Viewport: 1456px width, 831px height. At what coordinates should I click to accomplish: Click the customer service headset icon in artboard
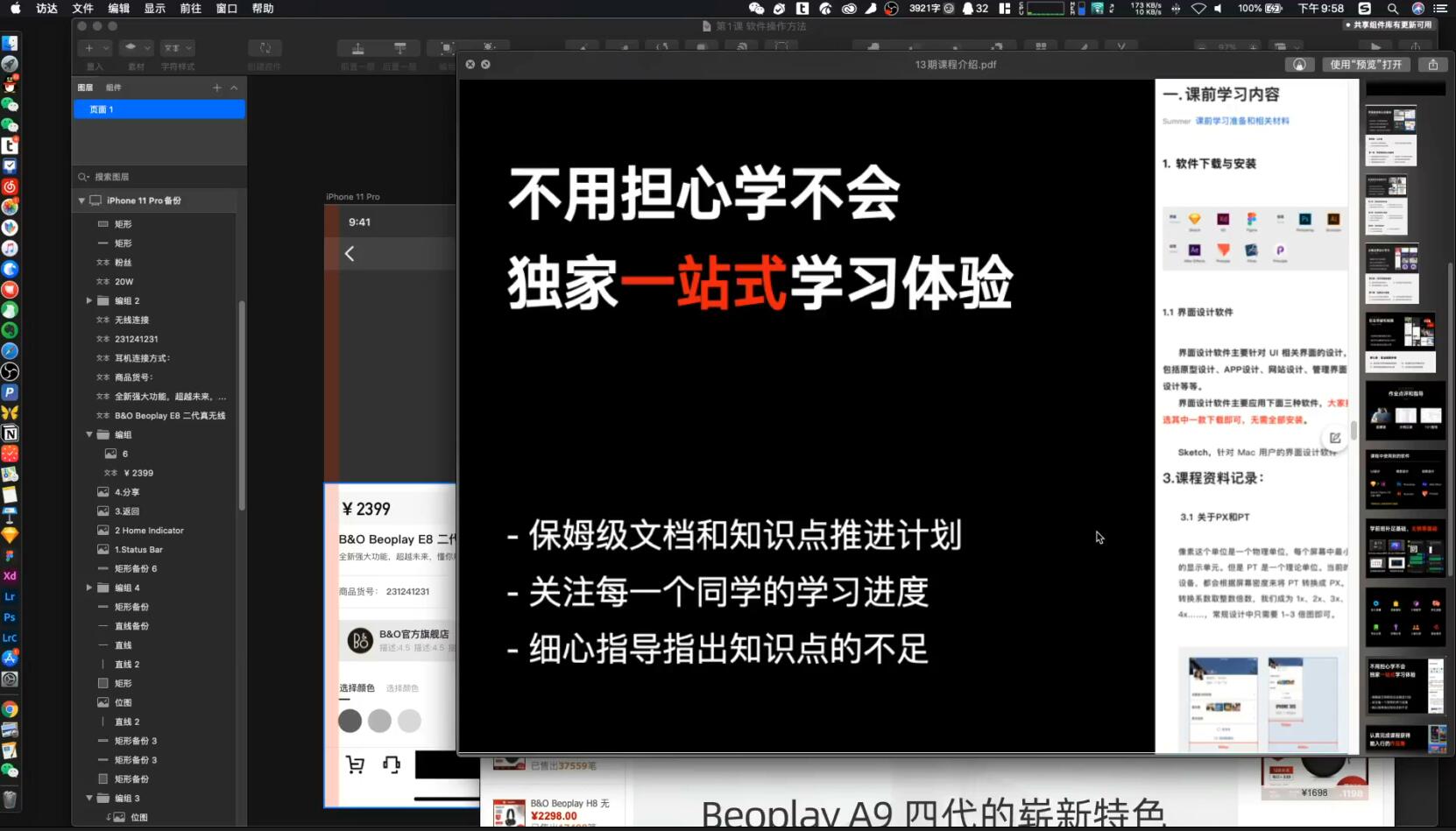pyautogui.click(x=392, y=764)
